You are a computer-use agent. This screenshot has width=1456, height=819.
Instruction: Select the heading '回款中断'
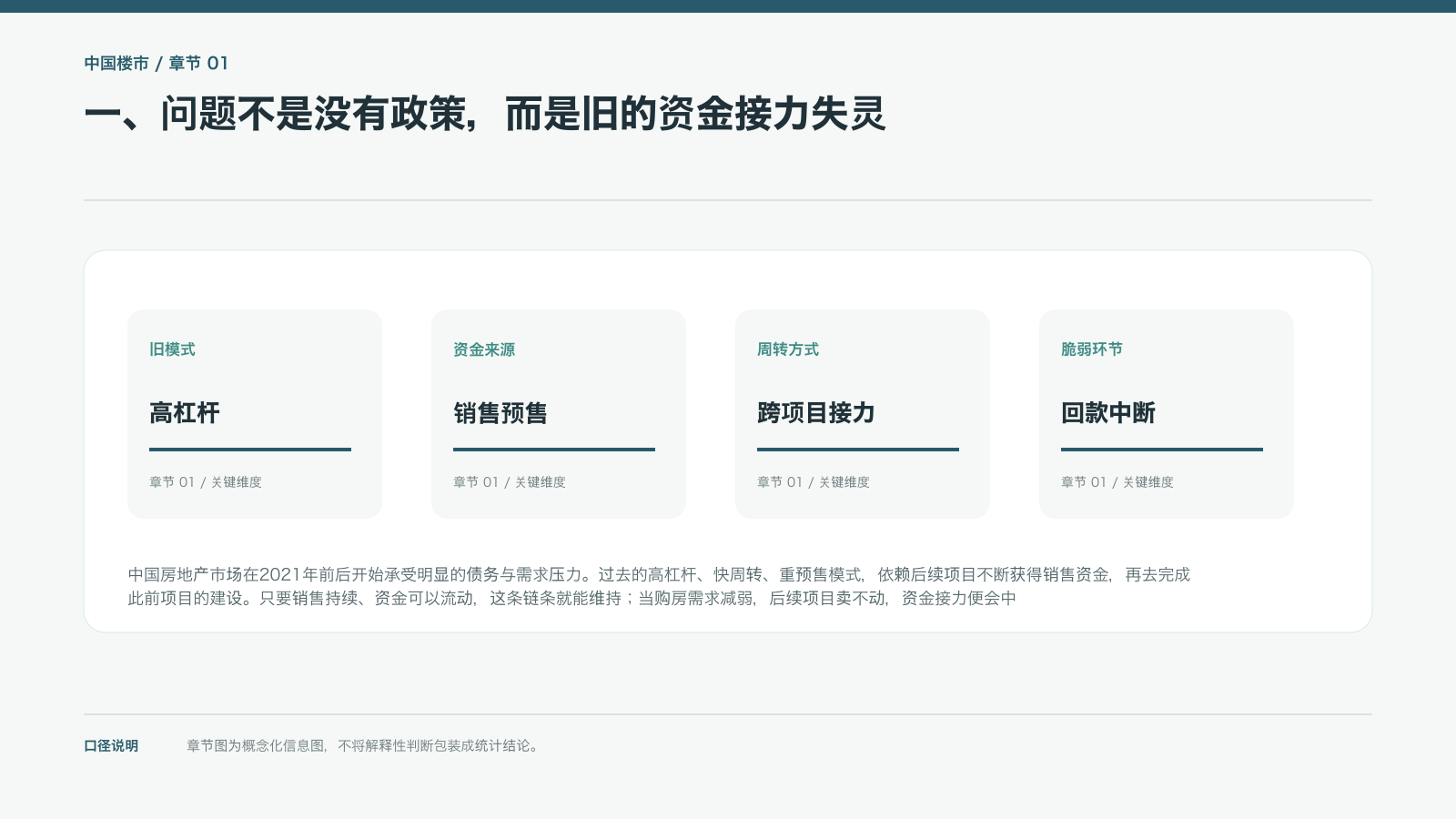pos(1108,413)
